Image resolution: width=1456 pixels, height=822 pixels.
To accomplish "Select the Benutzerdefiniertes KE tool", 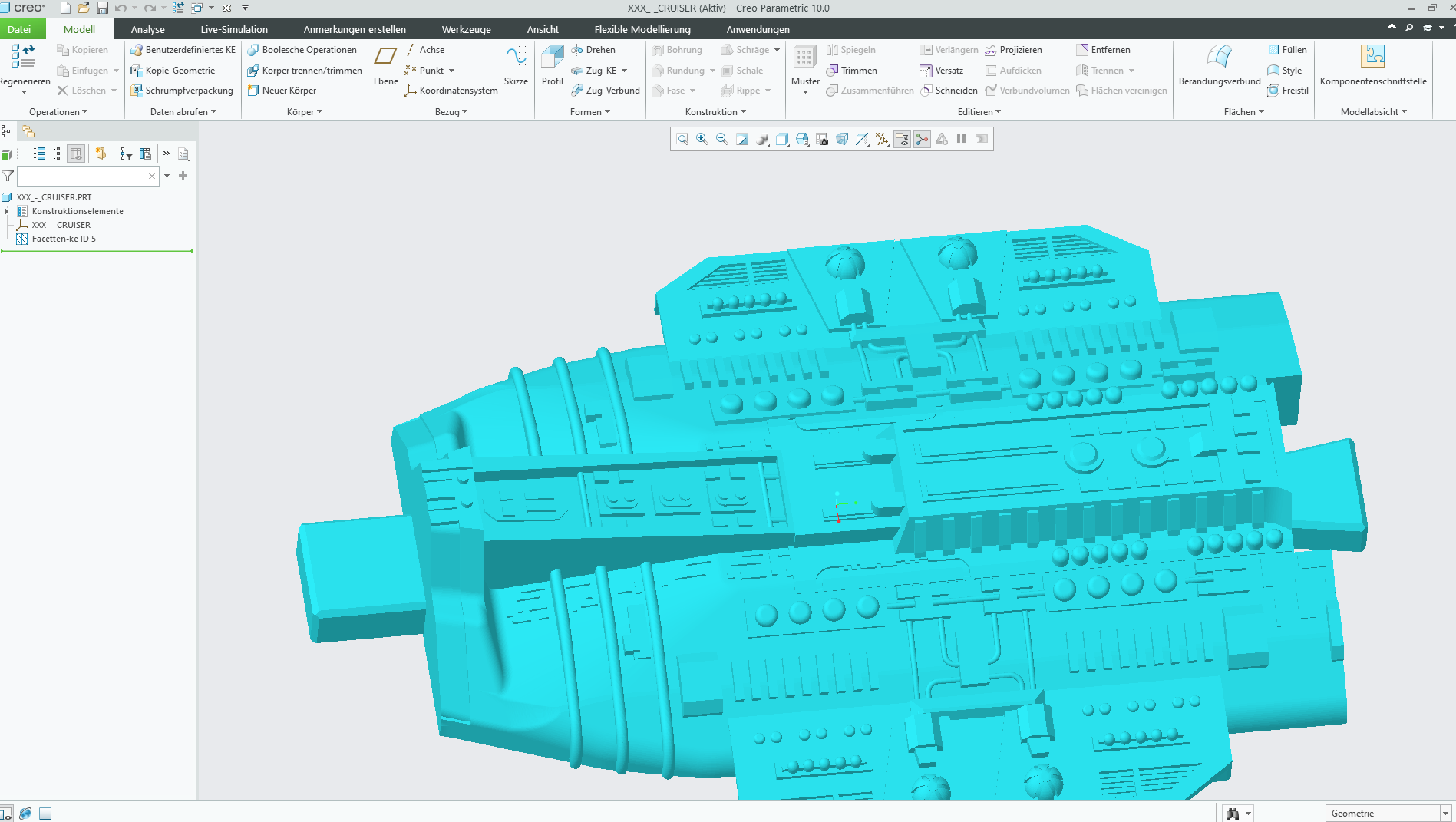I will 183,50.
